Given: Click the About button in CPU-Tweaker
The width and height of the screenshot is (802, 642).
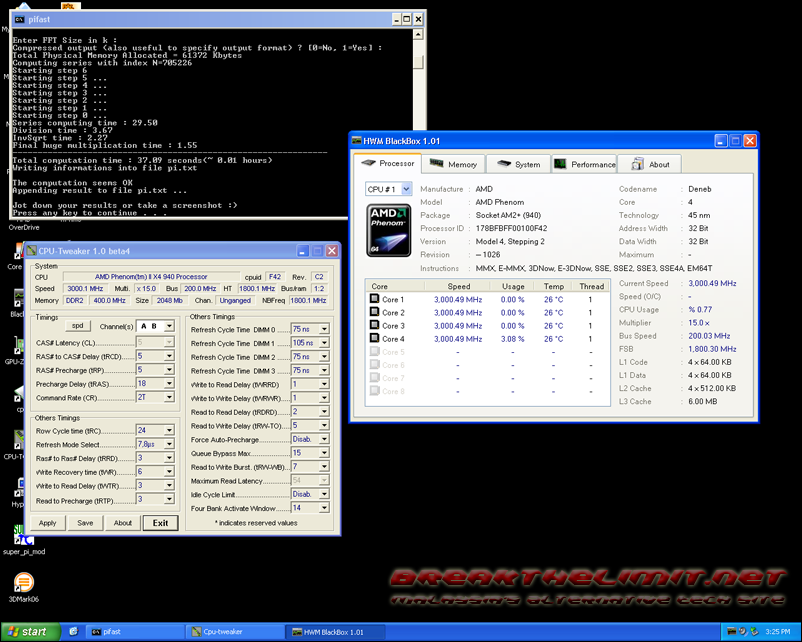Looking at the screenshot, I should 123,523.
